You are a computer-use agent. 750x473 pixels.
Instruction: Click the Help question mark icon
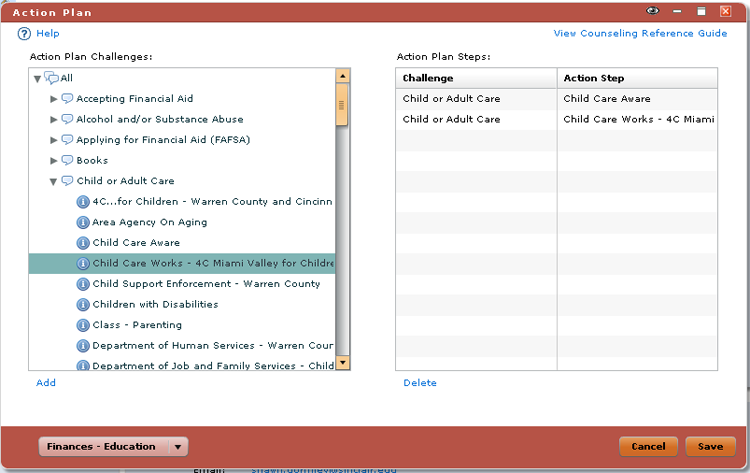[24, 34]
